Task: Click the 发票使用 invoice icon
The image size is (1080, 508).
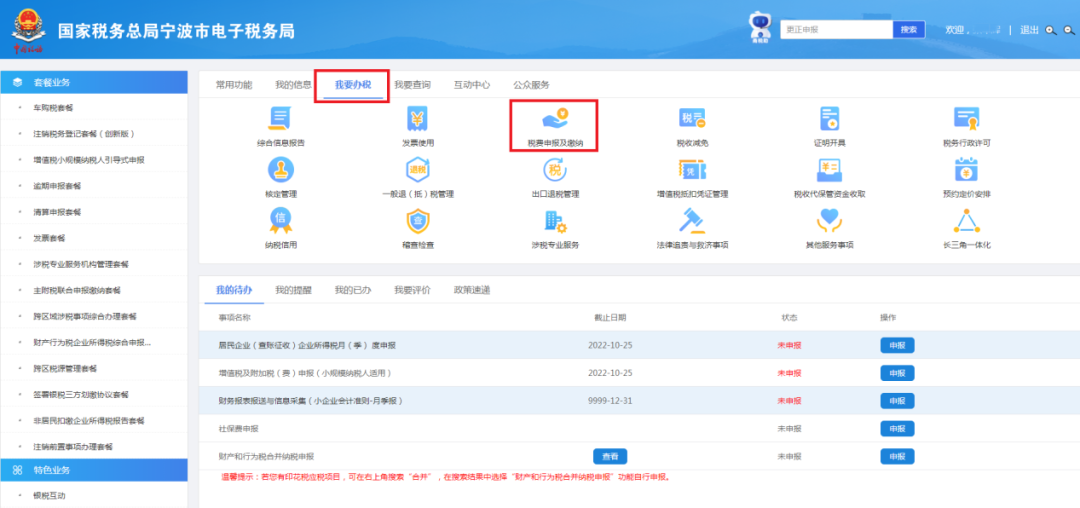Action: click(417, 121)
